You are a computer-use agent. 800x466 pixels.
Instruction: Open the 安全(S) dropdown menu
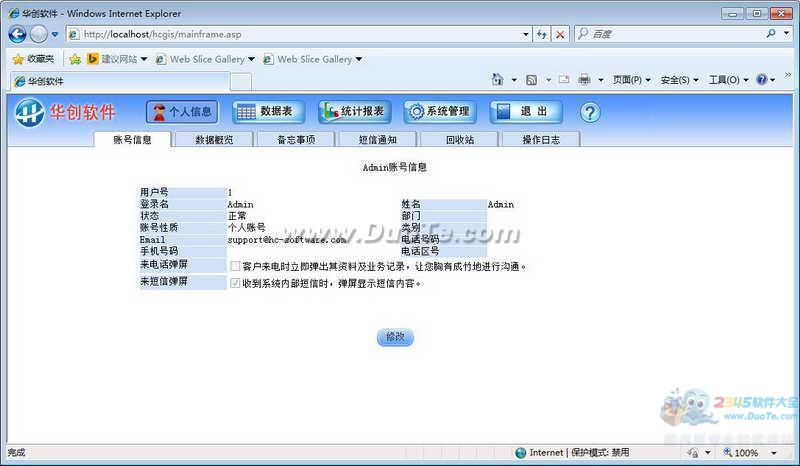[680, 80]
